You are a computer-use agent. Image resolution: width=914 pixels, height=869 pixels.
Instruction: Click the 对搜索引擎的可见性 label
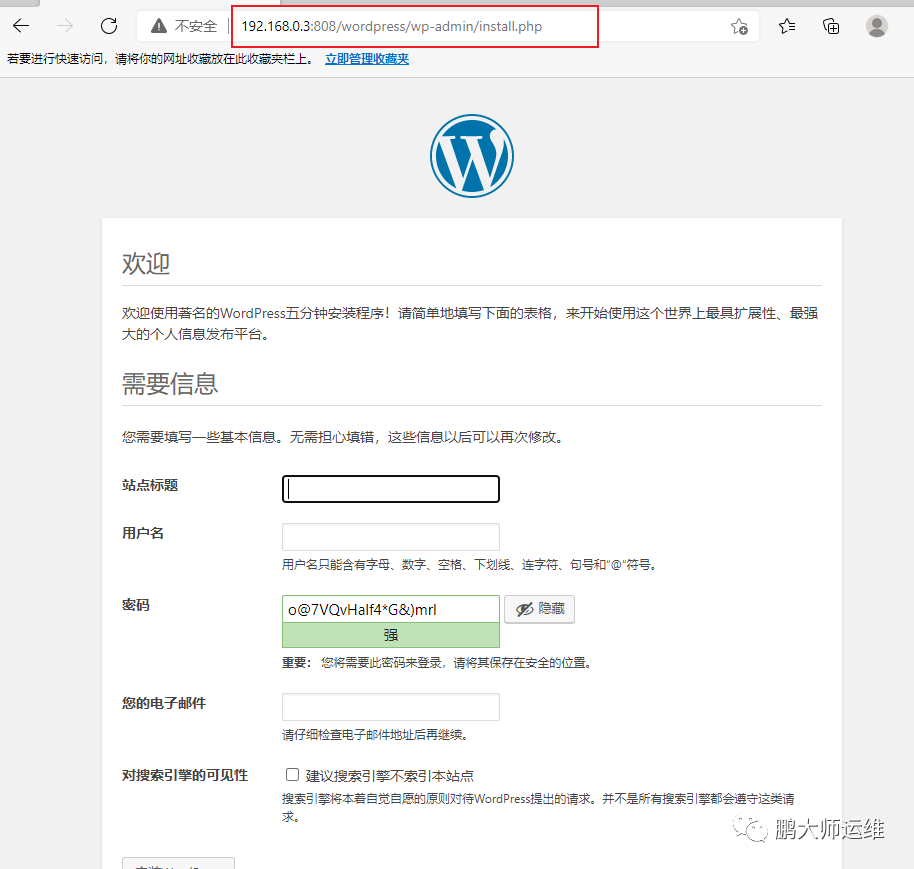click(x=185, y=775)
